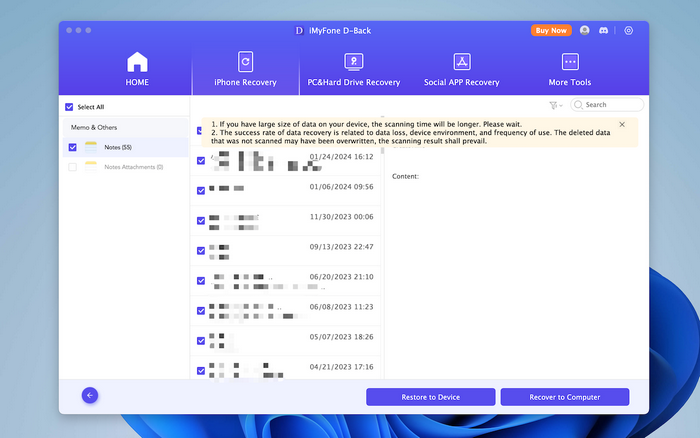700x438 pixels.
Task: Open PC&Hard Drive Recovery tab
Action: 354,69
